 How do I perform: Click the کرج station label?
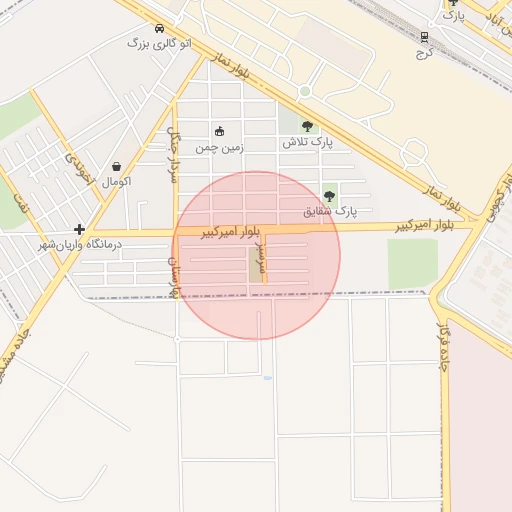pos(424,53)
